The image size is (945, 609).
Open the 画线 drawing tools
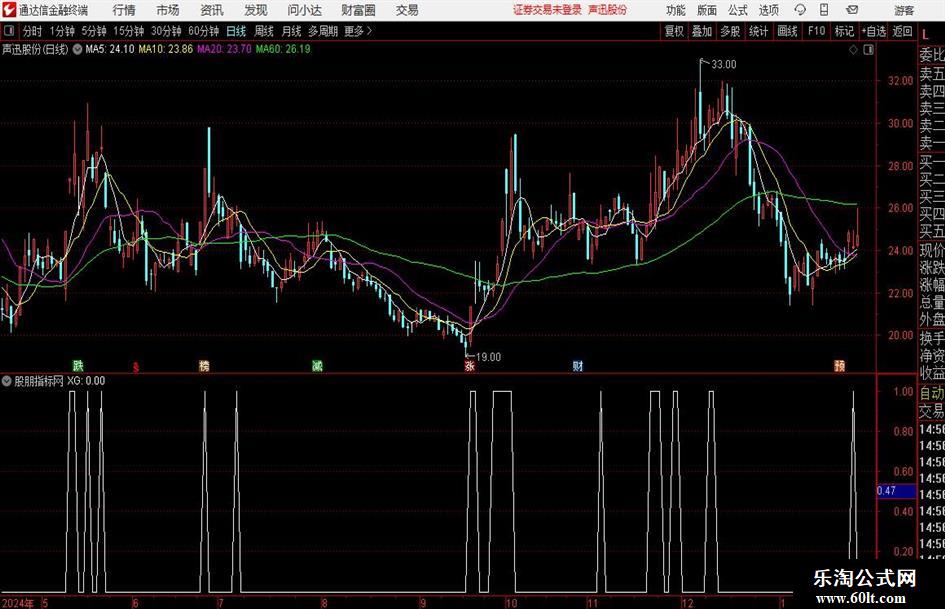pyautogui.click(x=787, y=31)
